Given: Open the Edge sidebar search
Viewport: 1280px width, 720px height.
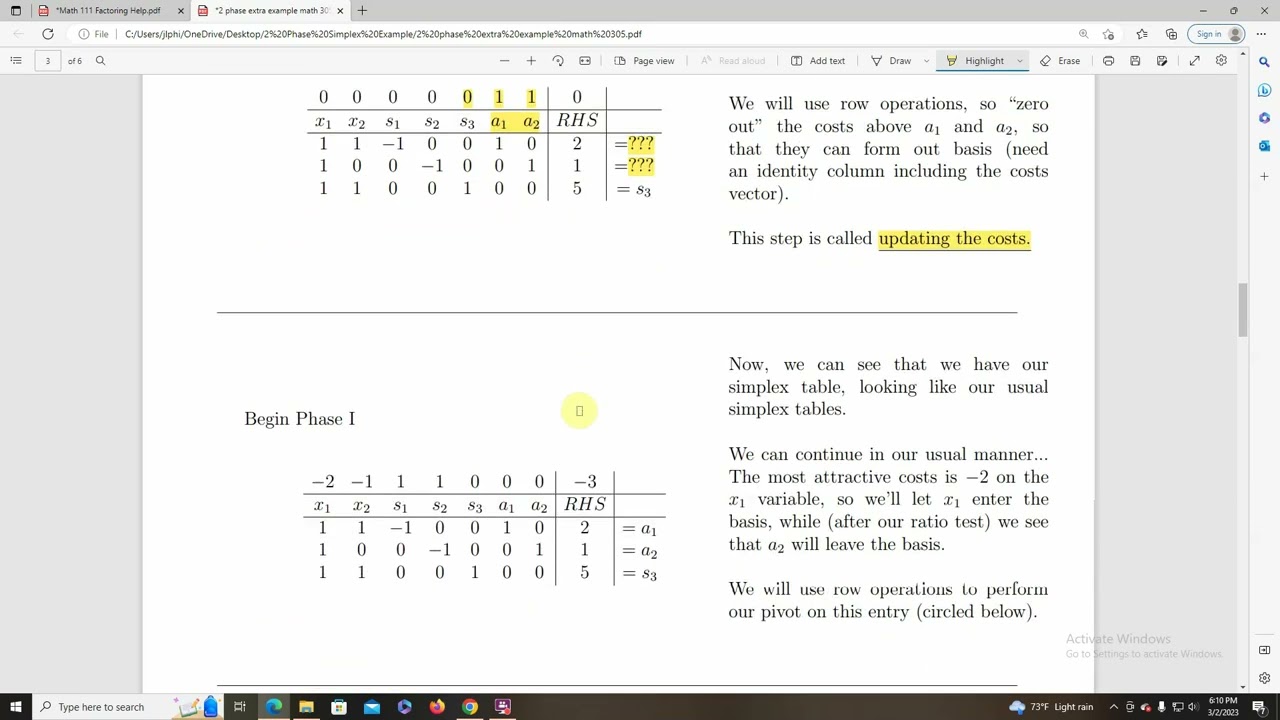Looking at the screenshot, I should (x=1264, y=62).
